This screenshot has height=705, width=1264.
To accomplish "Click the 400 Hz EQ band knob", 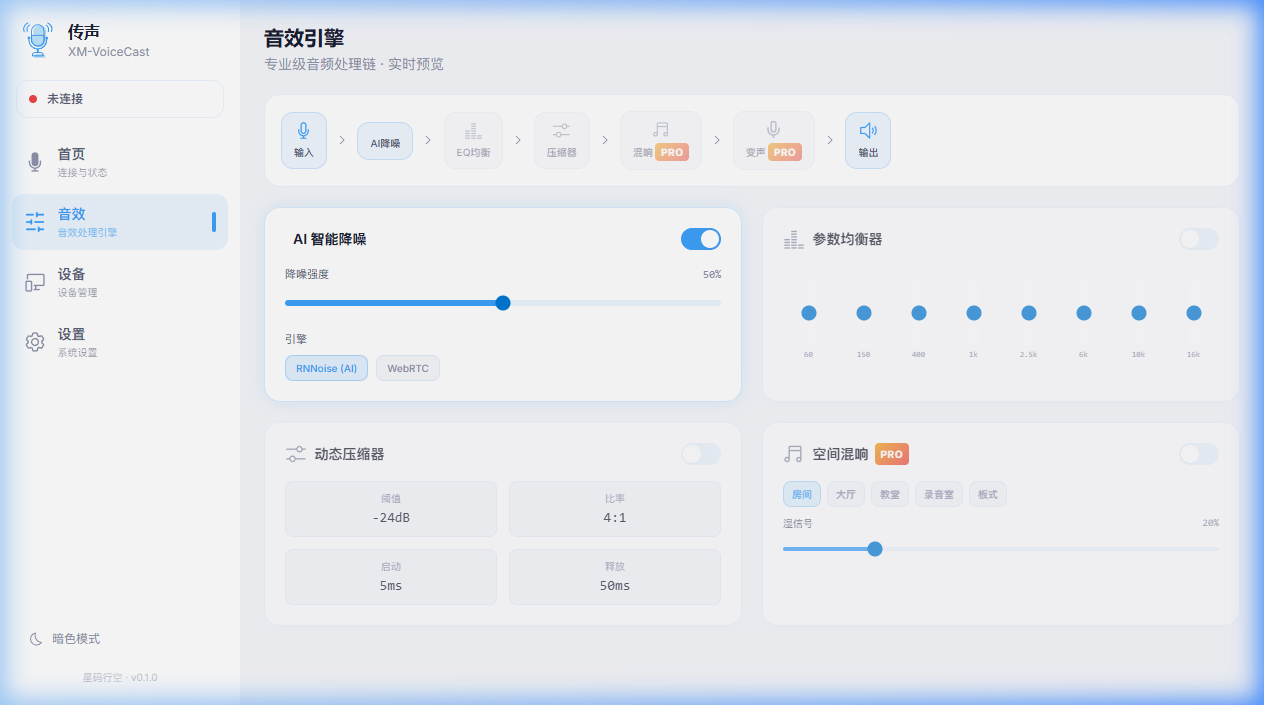I will coord(919,313).
